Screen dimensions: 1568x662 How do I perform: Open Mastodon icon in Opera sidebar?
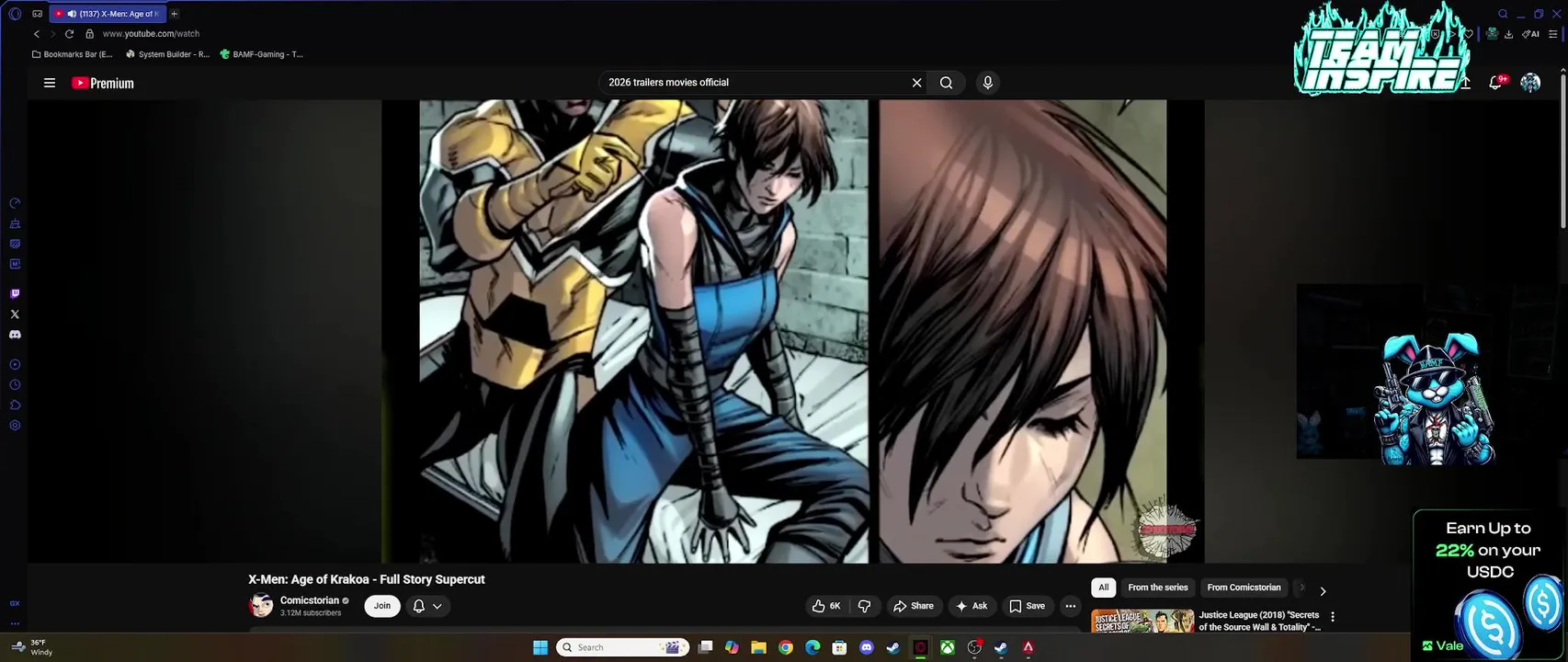15,264
